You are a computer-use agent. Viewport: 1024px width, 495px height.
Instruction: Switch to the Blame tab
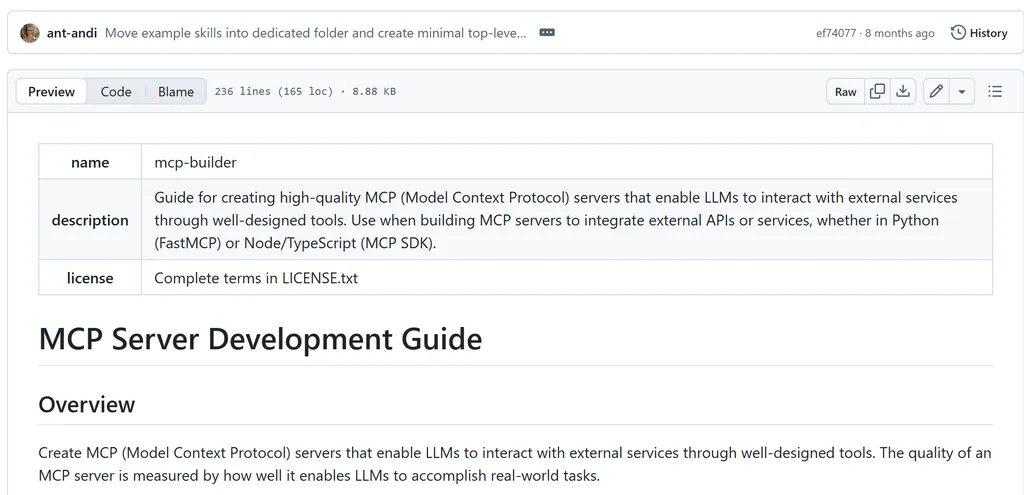pyautogui.click(x=176, y=91)
